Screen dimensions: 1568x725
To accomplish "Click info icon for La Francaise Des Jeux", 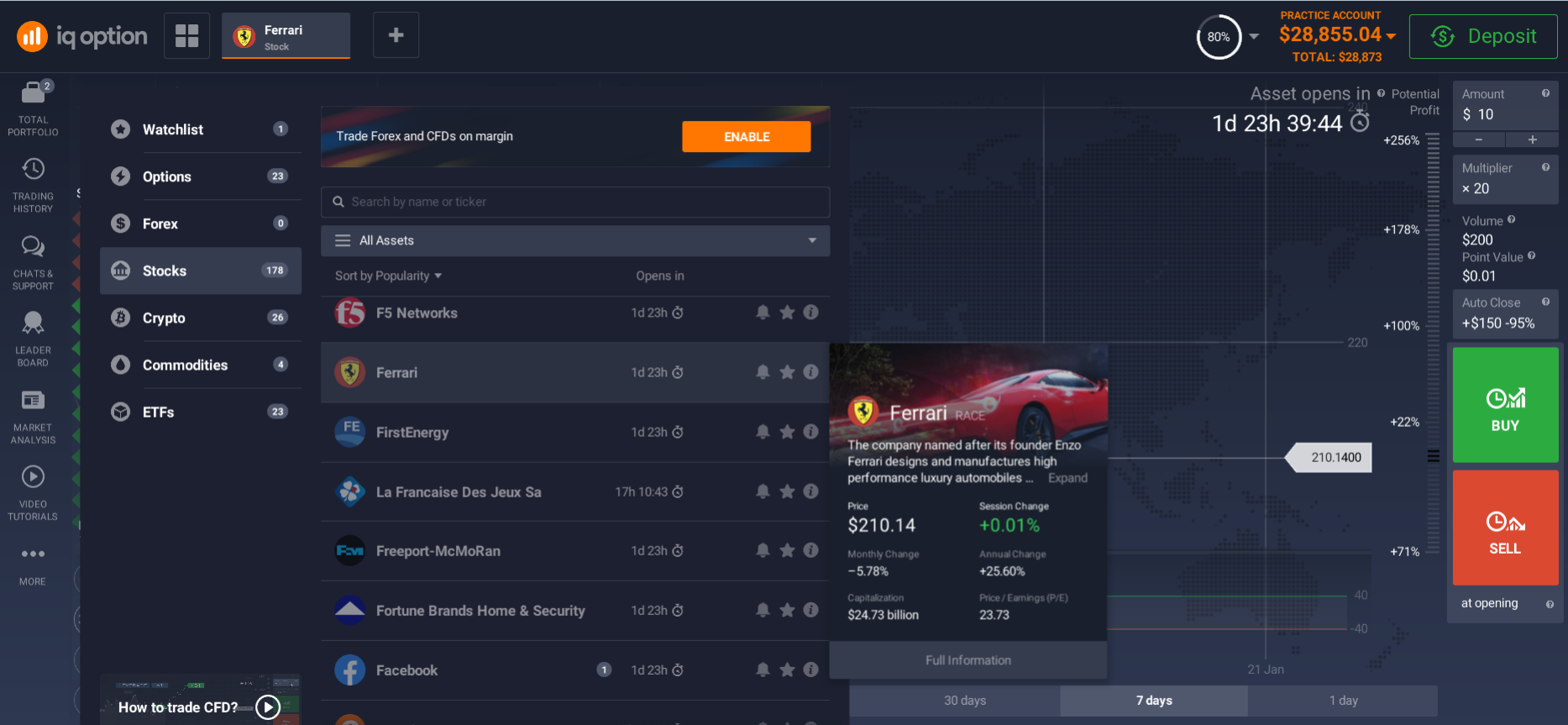I will [810, 491].
